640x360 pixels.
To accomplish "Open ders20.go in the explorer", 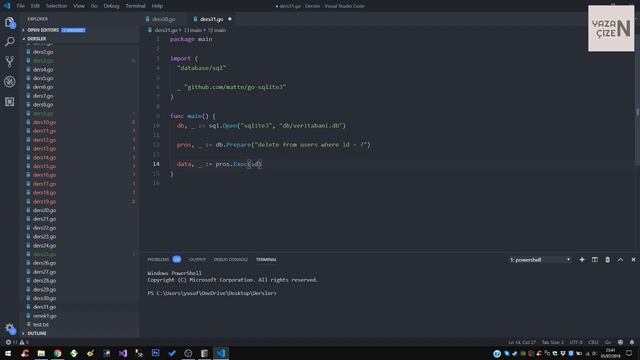I will click(44, 210).
